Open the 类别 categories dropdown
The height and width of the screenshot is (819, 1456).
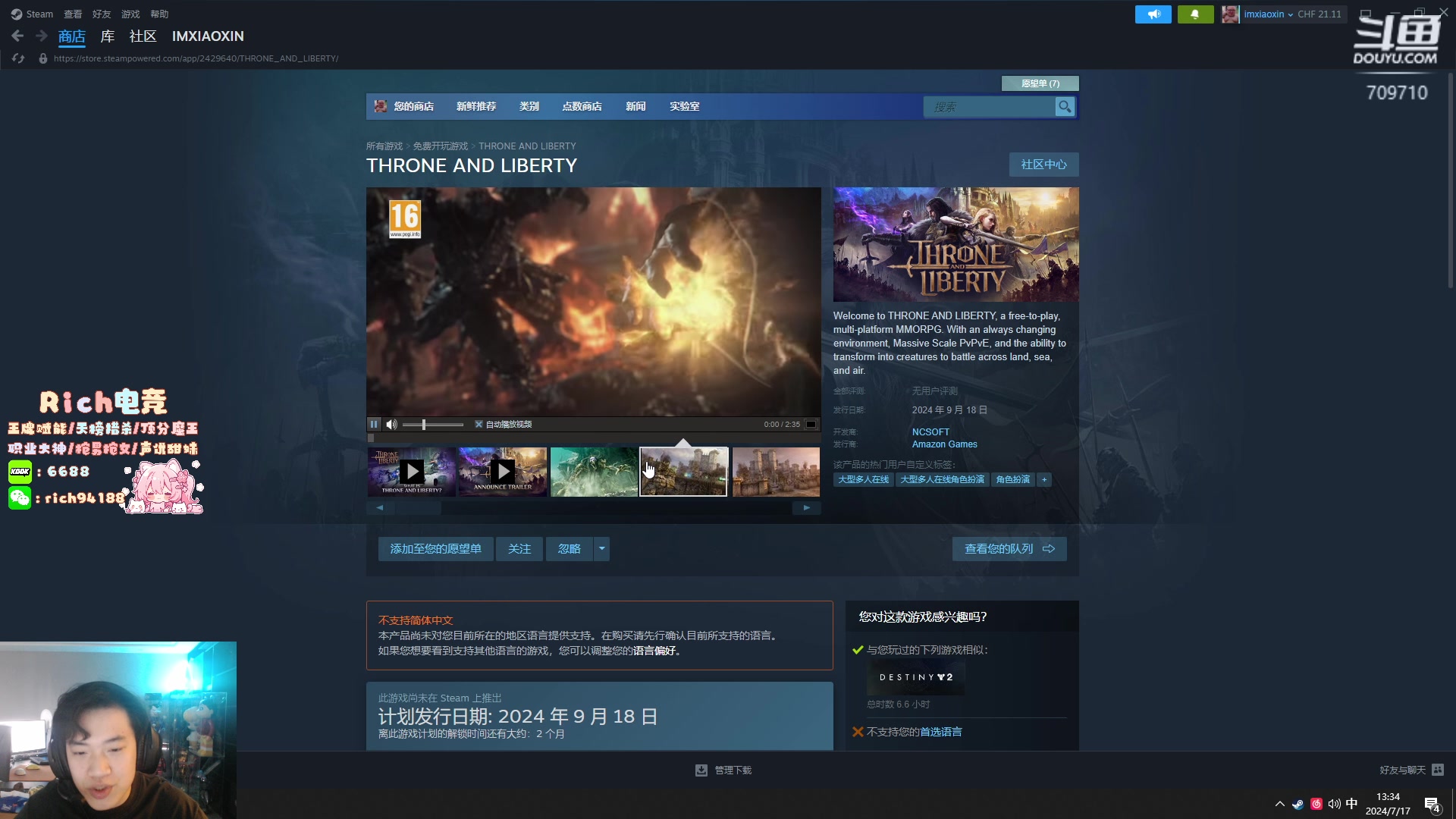[x=529, y=107]
